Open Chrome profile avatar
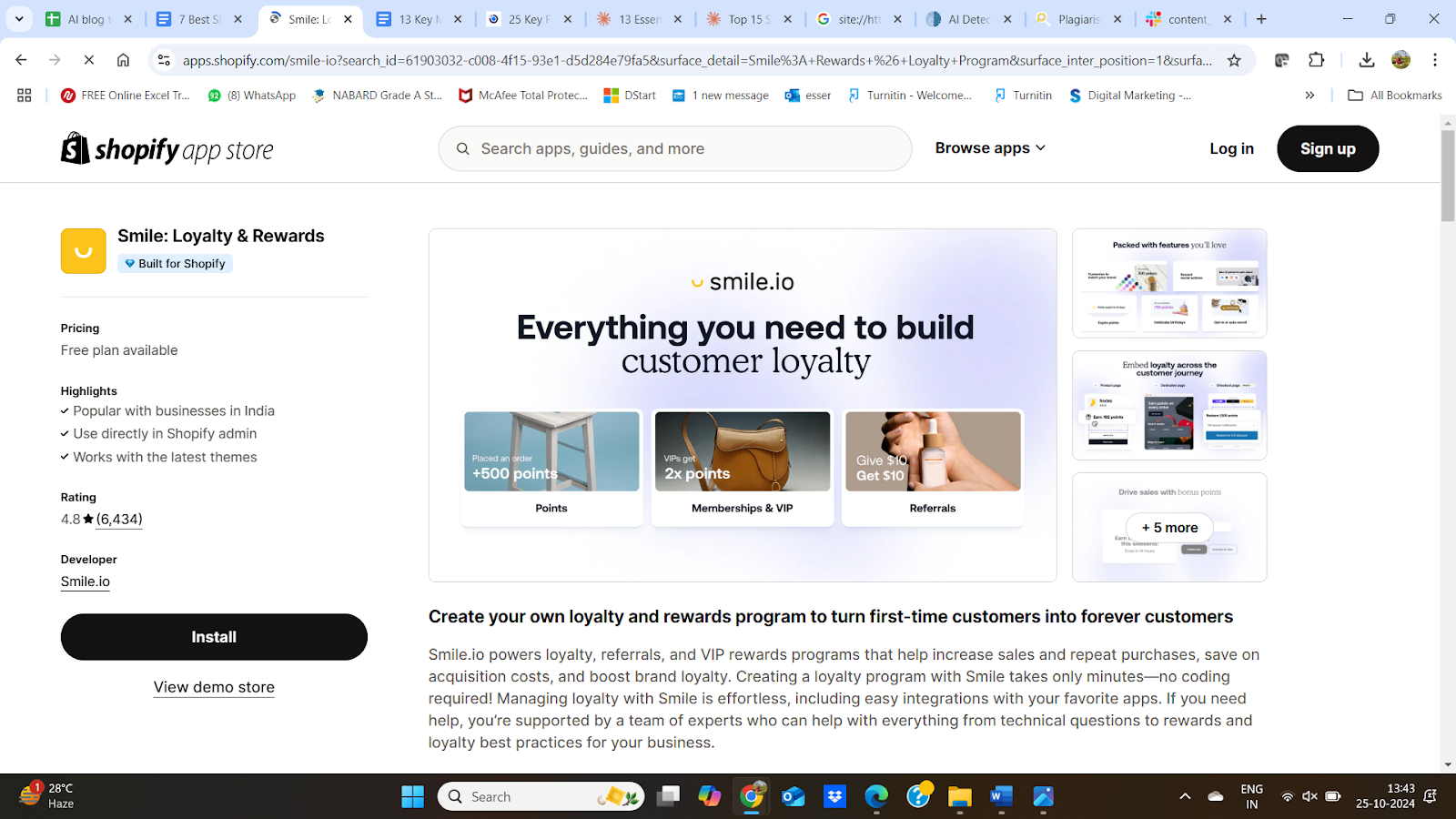 (1400, 60)
